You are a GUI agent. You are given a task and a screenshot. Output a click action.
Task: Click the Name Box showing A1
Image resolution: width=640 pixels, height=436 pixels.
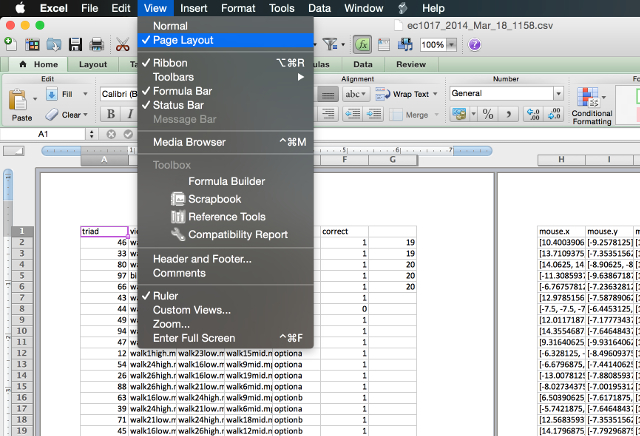click(x=43, y=134)
